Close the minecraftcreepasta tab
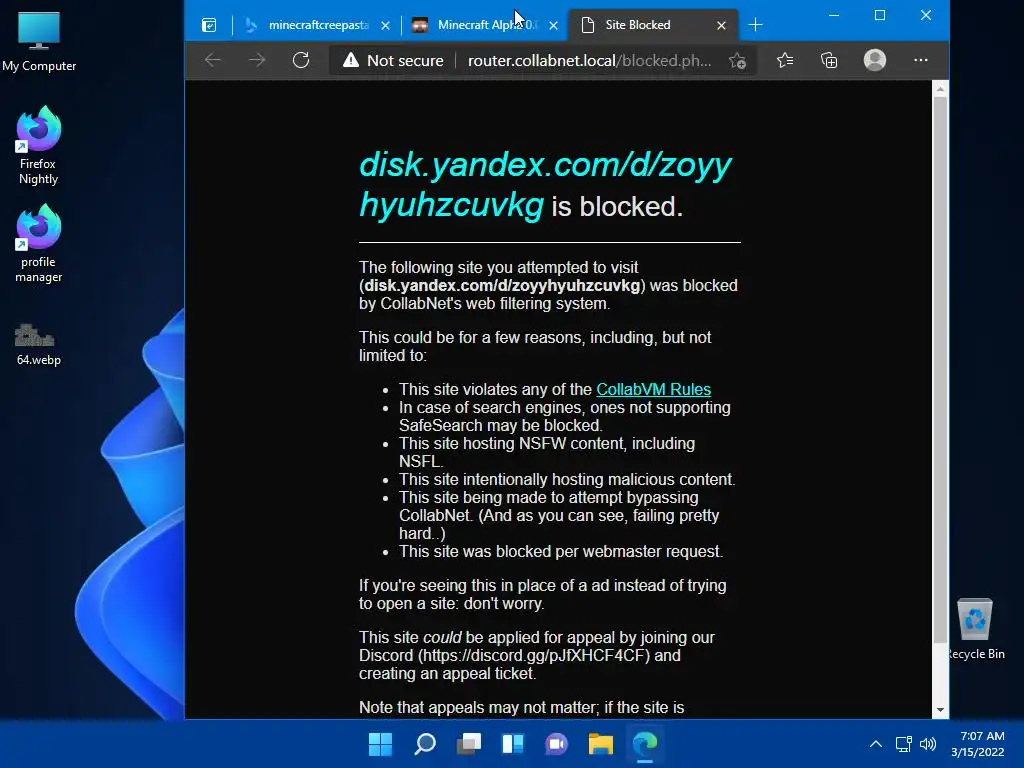 [385, 25]
